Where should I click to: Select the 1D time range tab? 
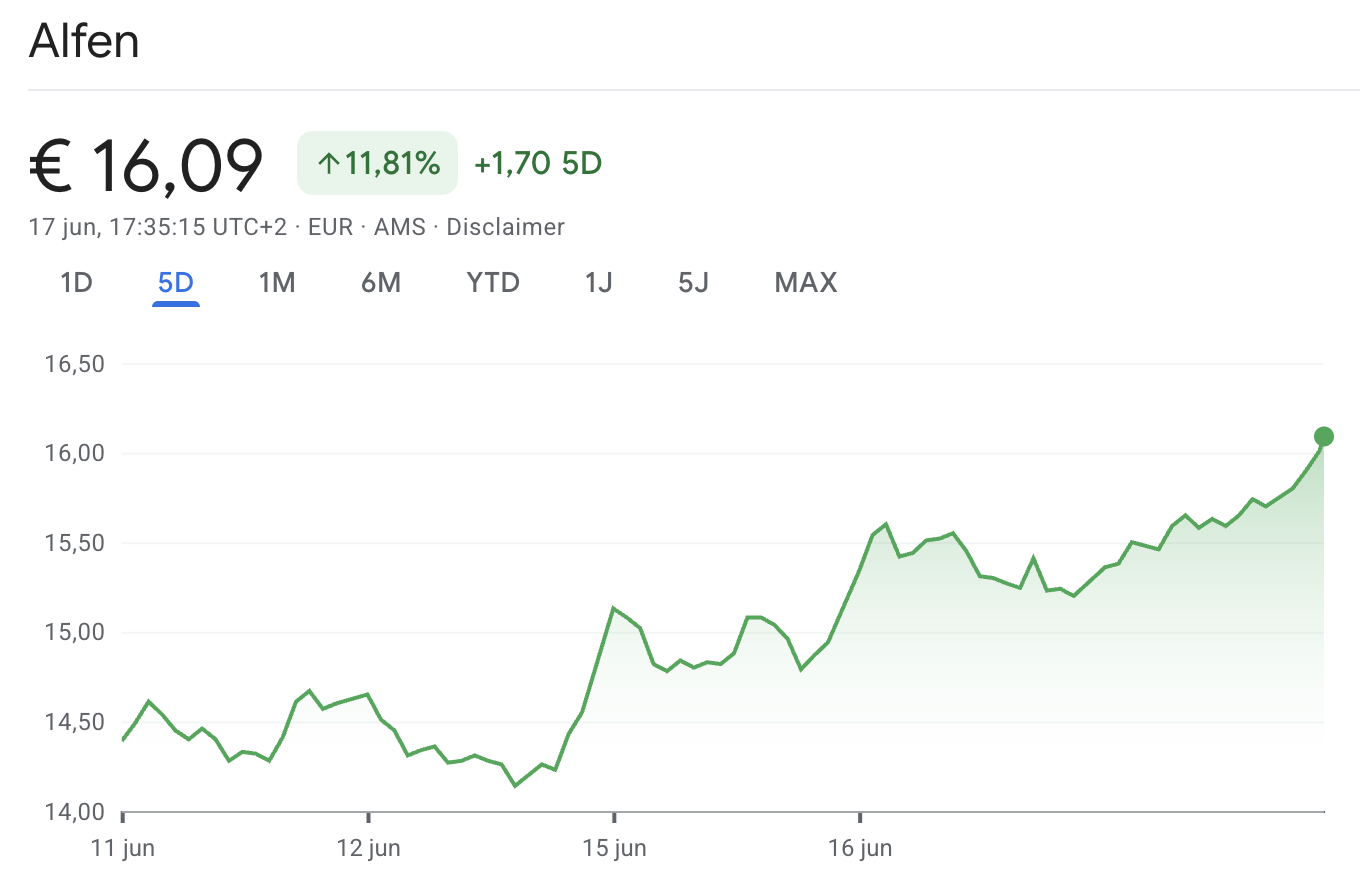(x=76, y=283)
